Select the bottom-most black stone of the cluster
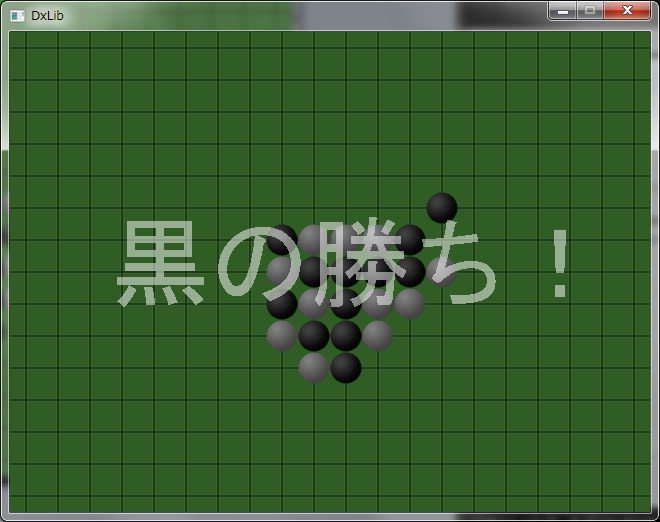660x522 pixels. (x=346, y=368)
